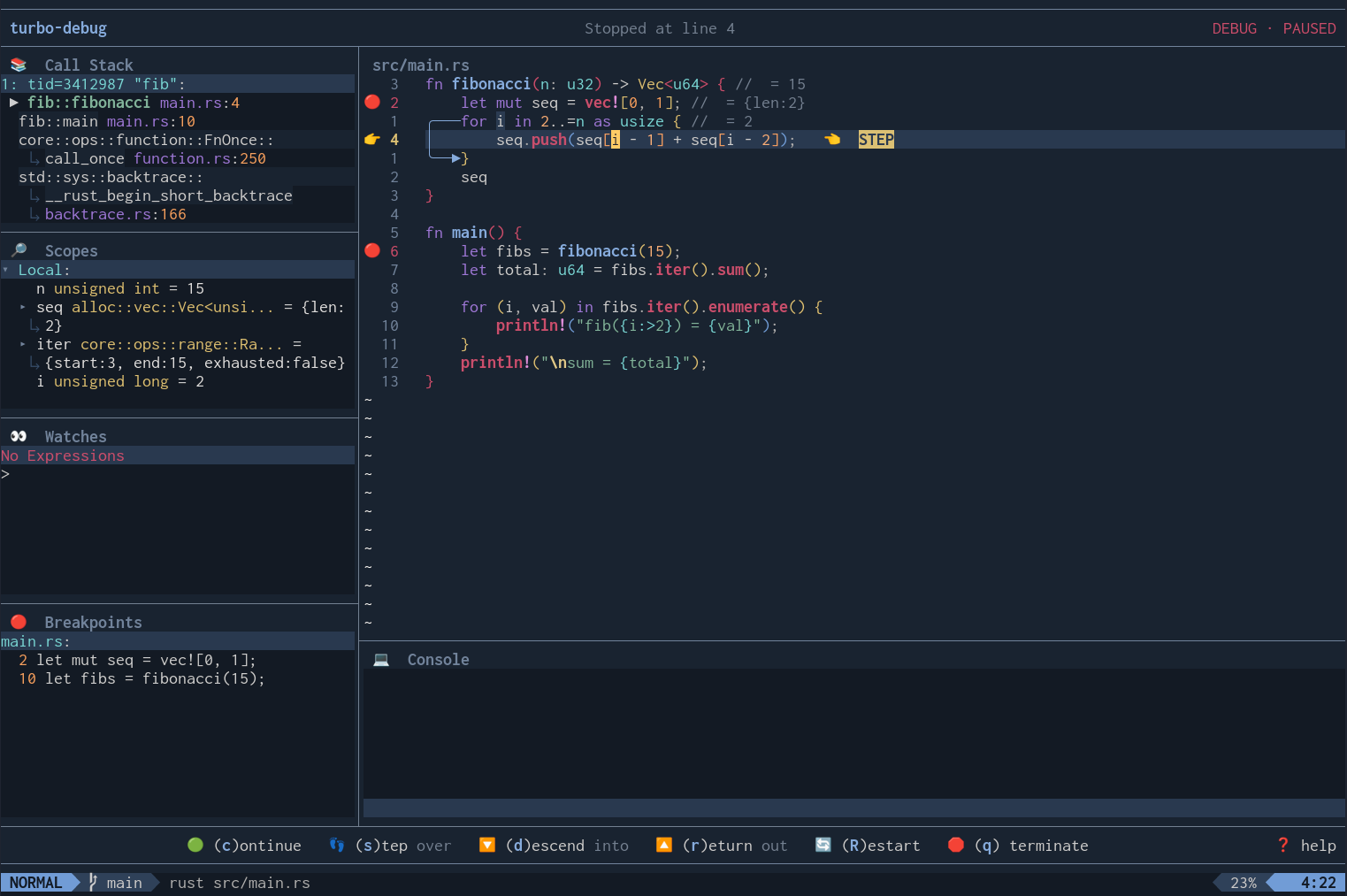The image size is (1347, 896).
Task: Click the (q) terminate command
Action: pos(1031,846)
